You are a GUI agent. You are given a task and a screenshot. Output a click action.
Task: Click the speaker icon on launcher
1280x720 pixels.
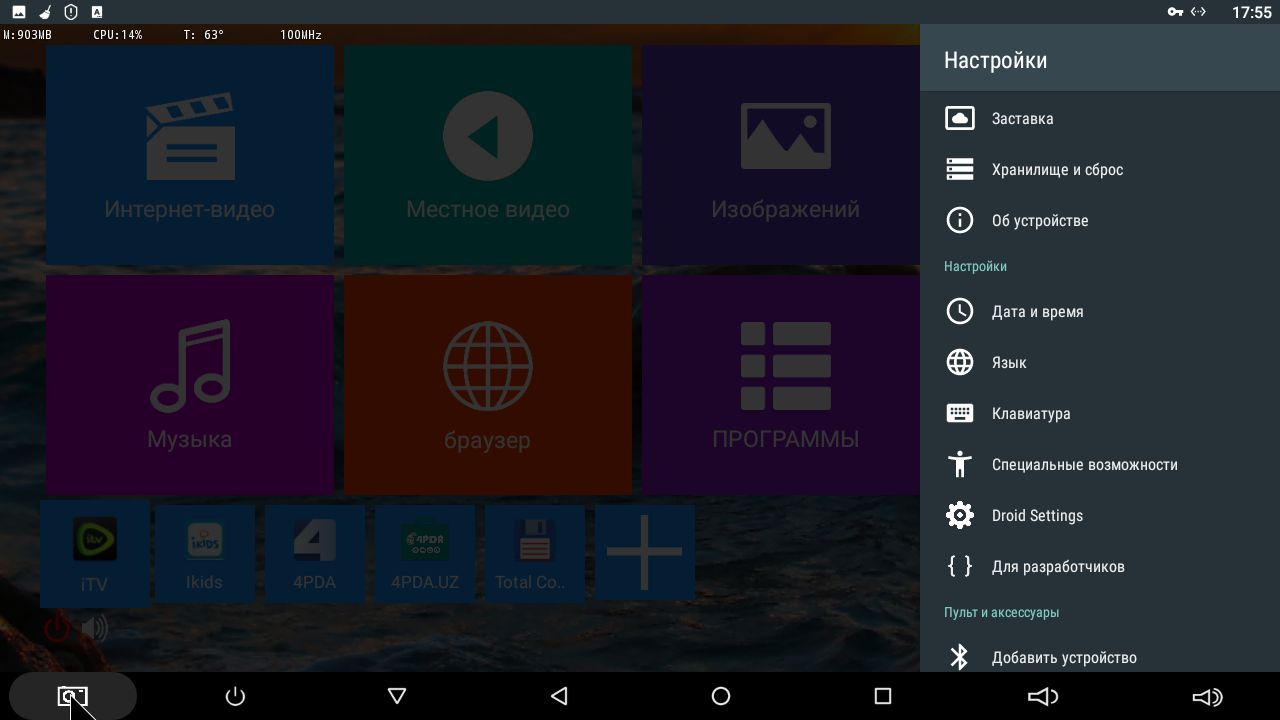point(95,629)
